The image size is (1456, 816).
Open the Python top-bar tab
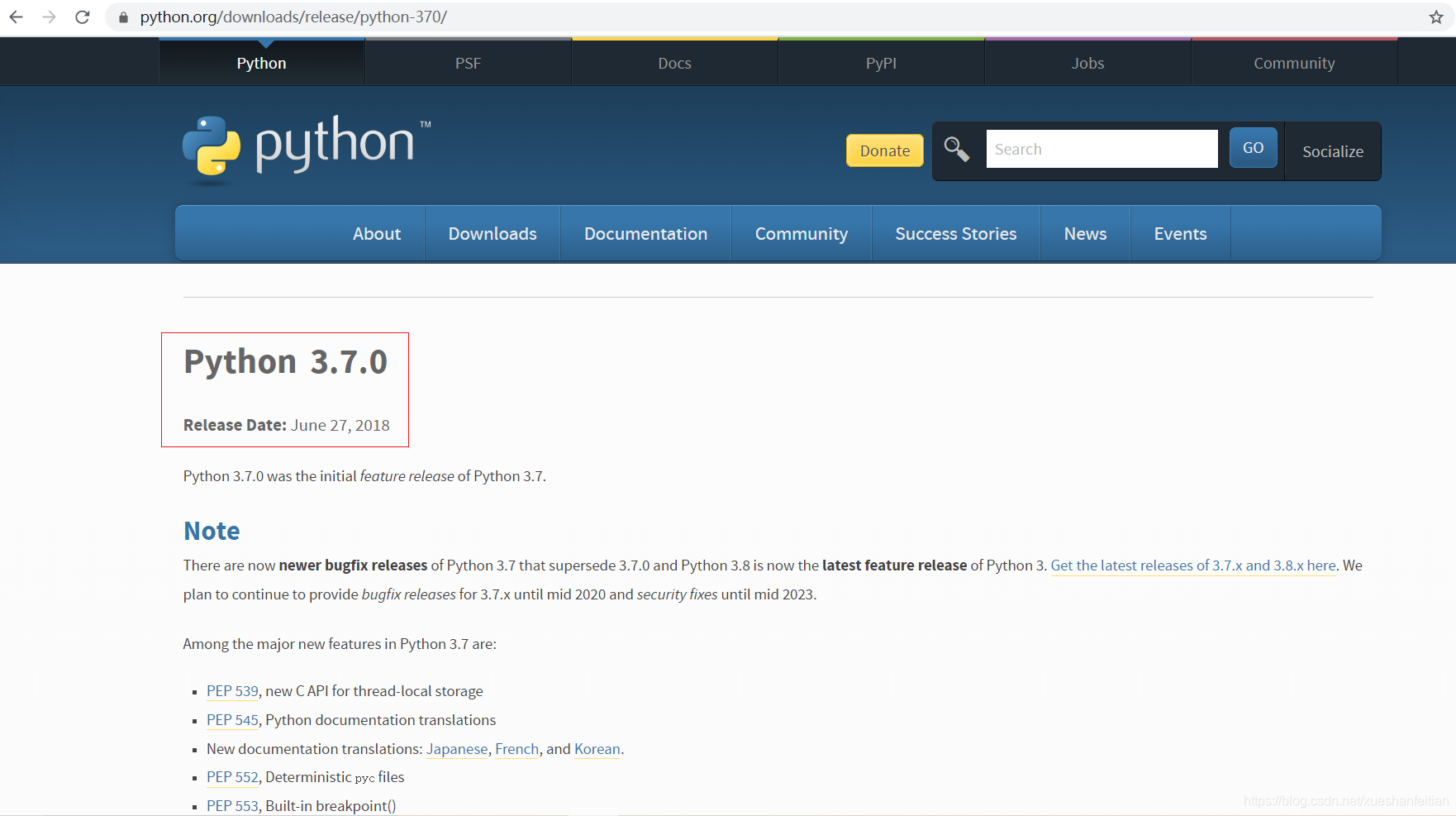(262, 63)
